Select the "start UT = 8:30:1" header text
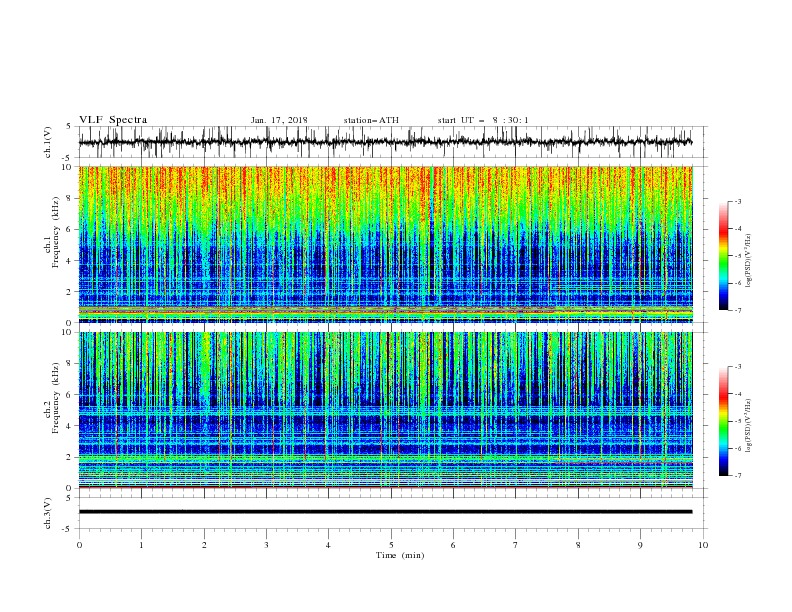The height and width of the screenshot is (612, 792). [x=483, y=120]
